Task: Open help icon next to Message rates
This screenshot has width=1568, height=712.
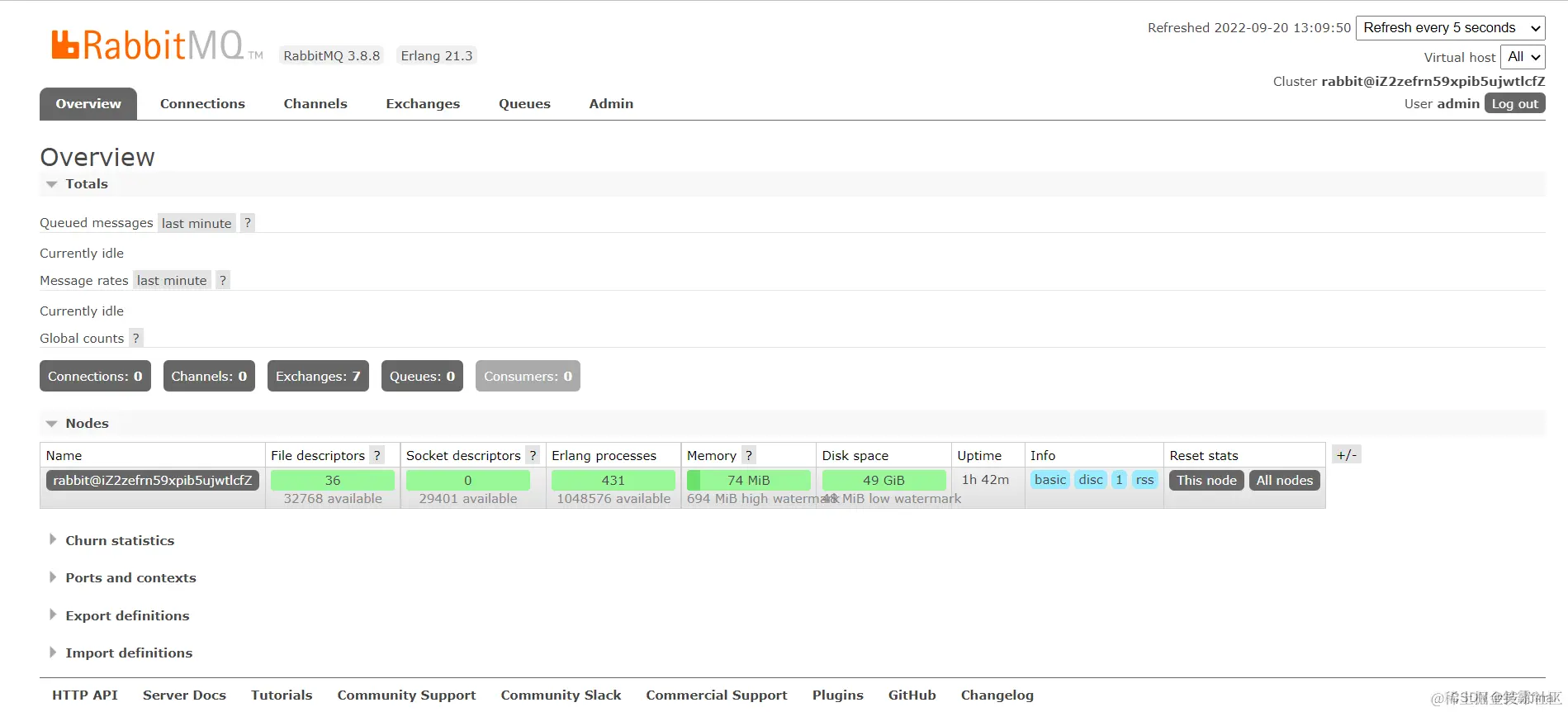Action: (222, 281)
